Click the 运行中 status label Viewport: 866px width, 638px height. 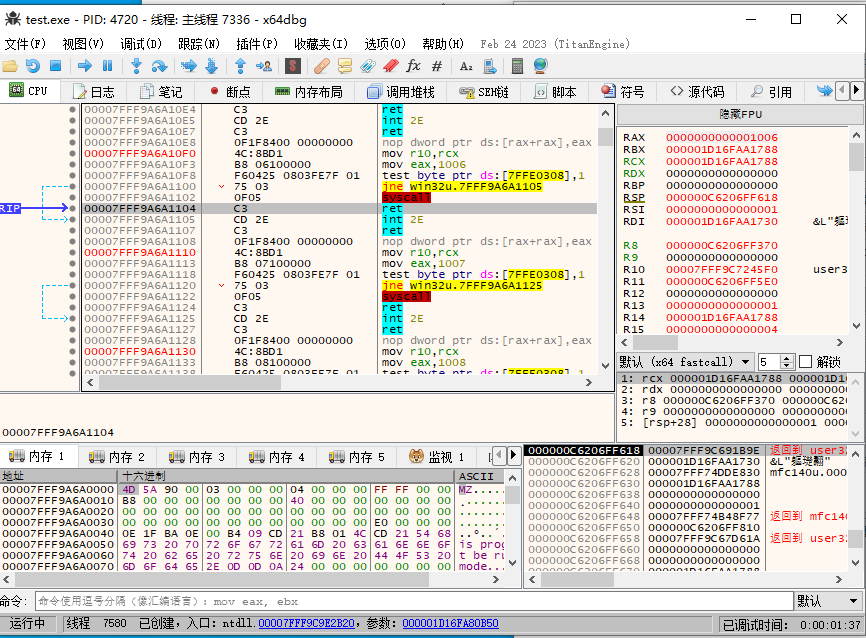(27, 623)
